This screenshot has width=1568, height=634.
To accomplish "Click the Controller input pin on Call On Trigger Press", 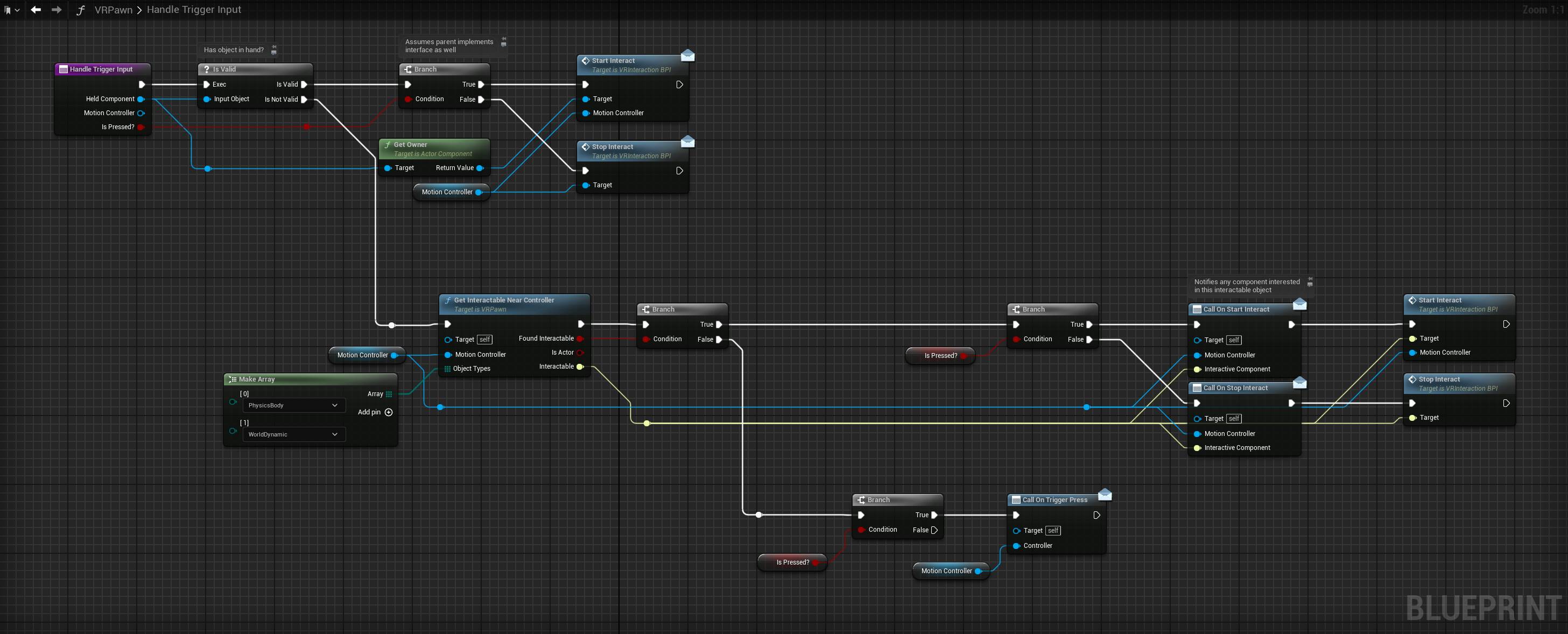I will tap(1016, 546).
